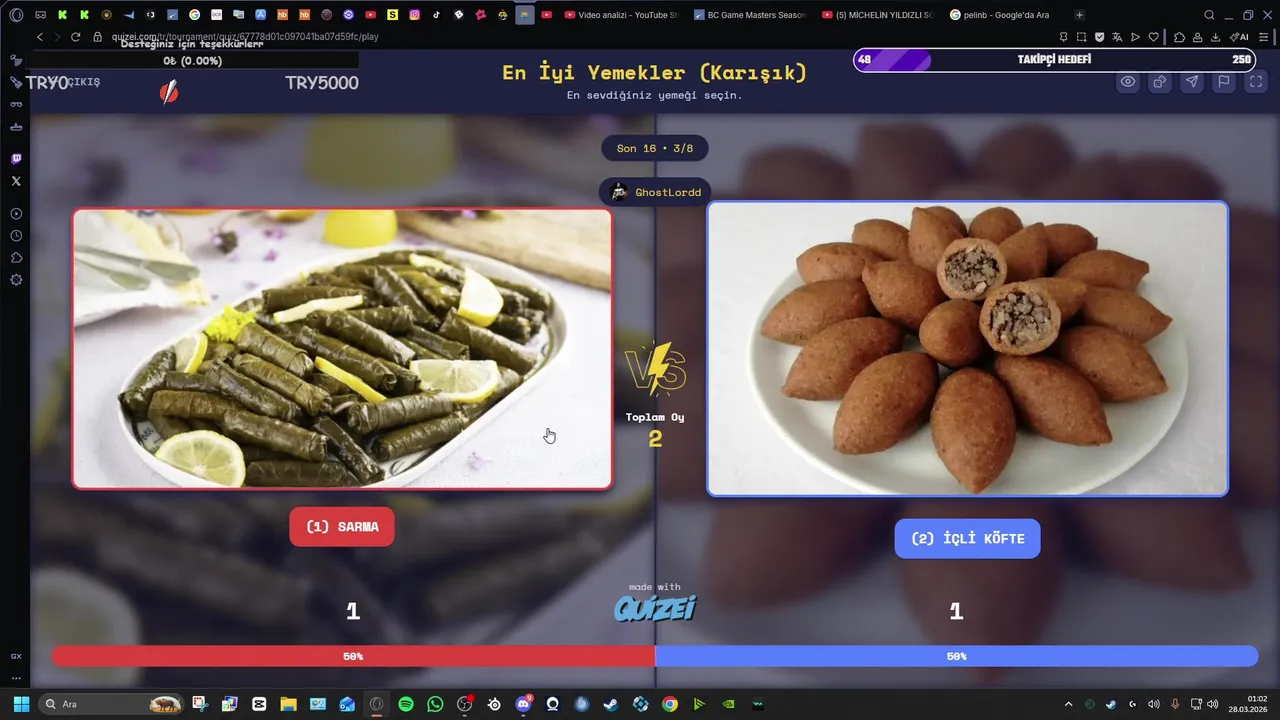Open Spotify from the taskbar
Image resolution: width=1280 pixels, height=720 pixels.
click(x=406, y=704)
